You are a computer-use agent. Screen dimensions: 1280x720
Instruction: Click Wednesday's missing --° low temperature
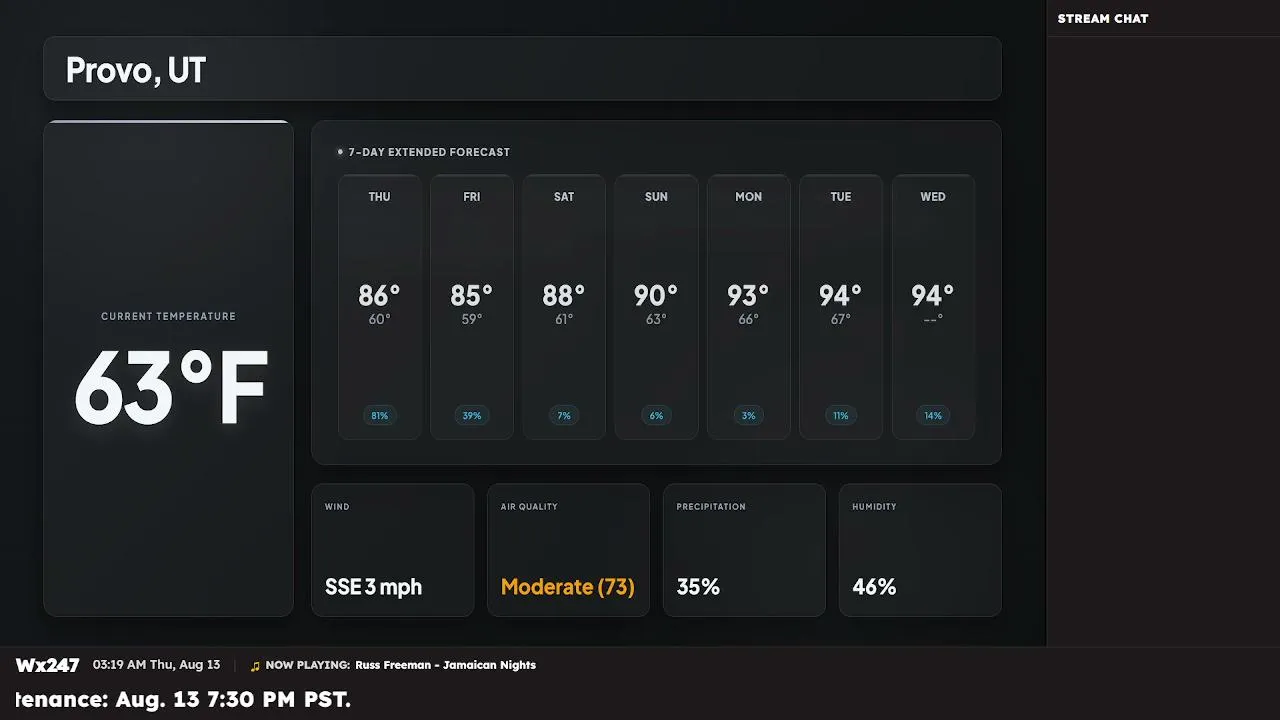(x=933, y=320)
